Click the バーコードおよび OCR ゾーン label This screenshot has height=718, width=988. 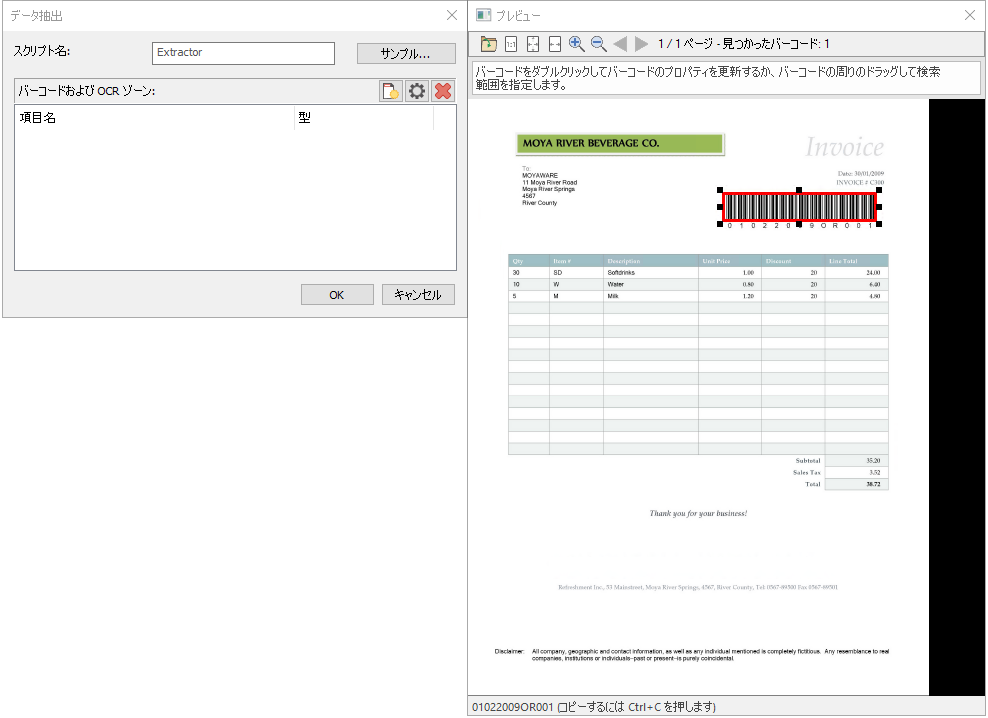coord(86,91)
